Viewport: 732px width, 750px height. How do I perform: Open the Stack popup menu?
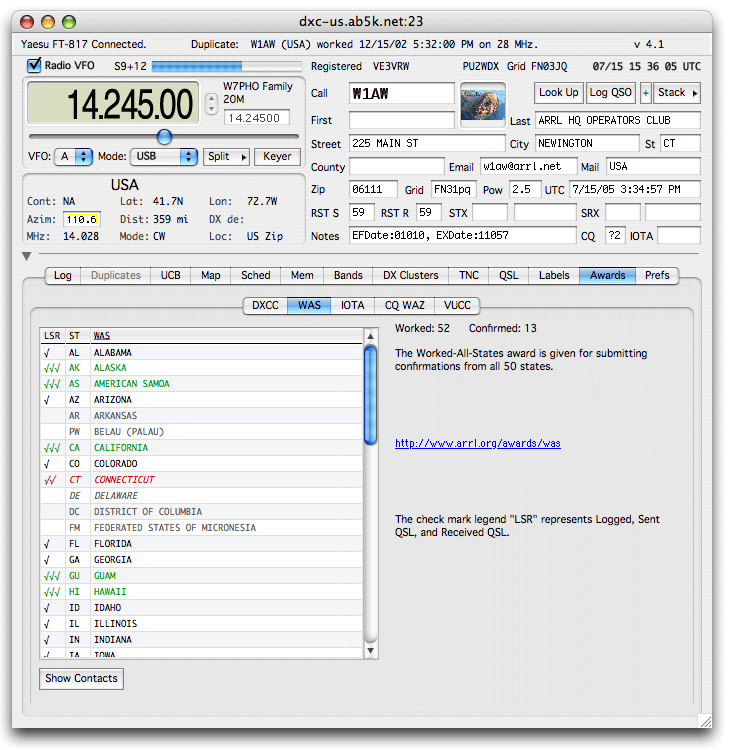pyautogui.click(x=677, y=93)
